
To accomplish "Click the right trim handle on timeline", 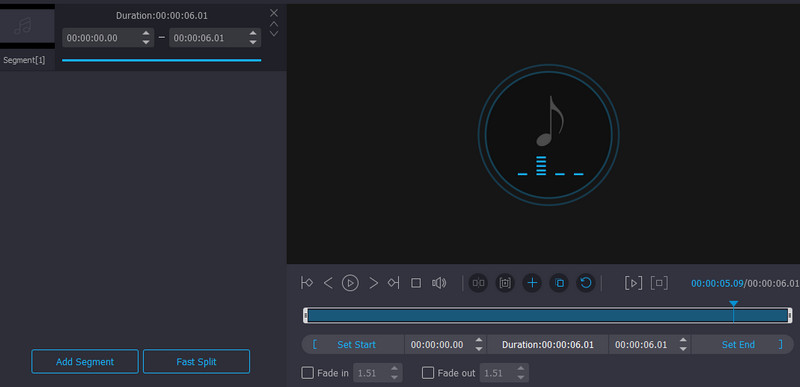I will pyautogui.click(x=790, y=315).
